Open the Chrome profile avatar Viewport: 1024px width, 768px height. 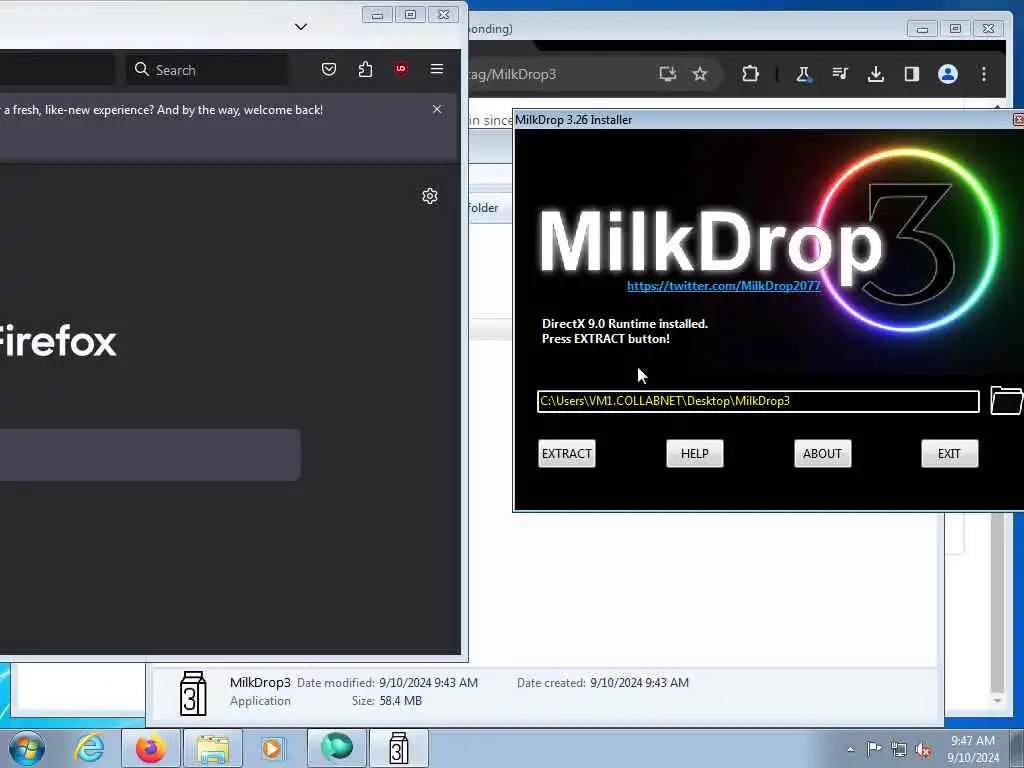pos(948,74)
